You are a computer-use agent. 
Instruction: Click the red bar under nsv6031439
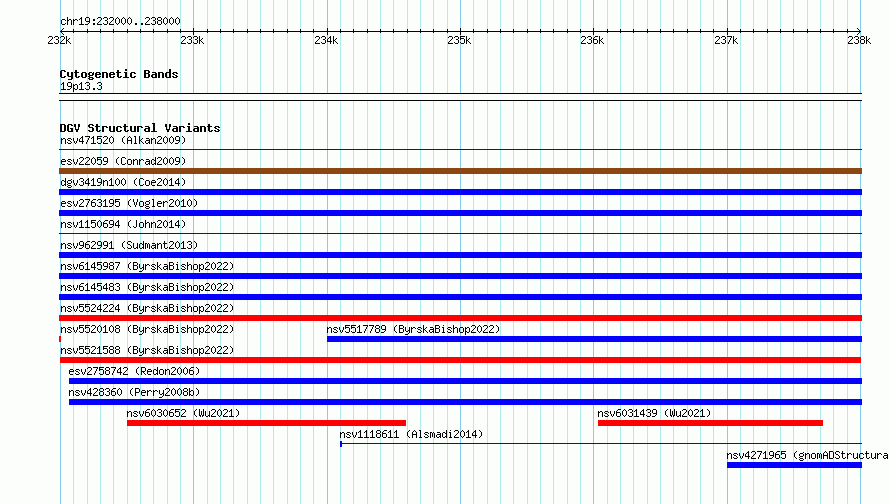[x=710, y=423]
